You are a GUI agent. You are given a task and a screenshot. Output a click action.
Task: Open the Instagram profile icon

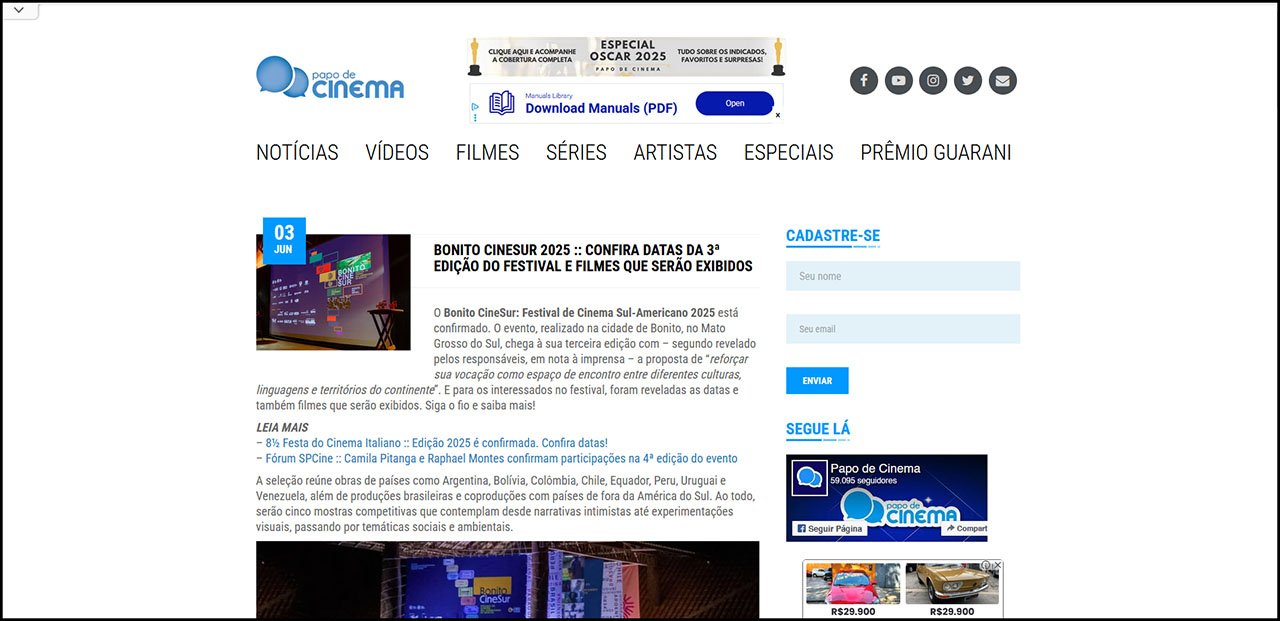pyautogui.click(x=933, y=80)
